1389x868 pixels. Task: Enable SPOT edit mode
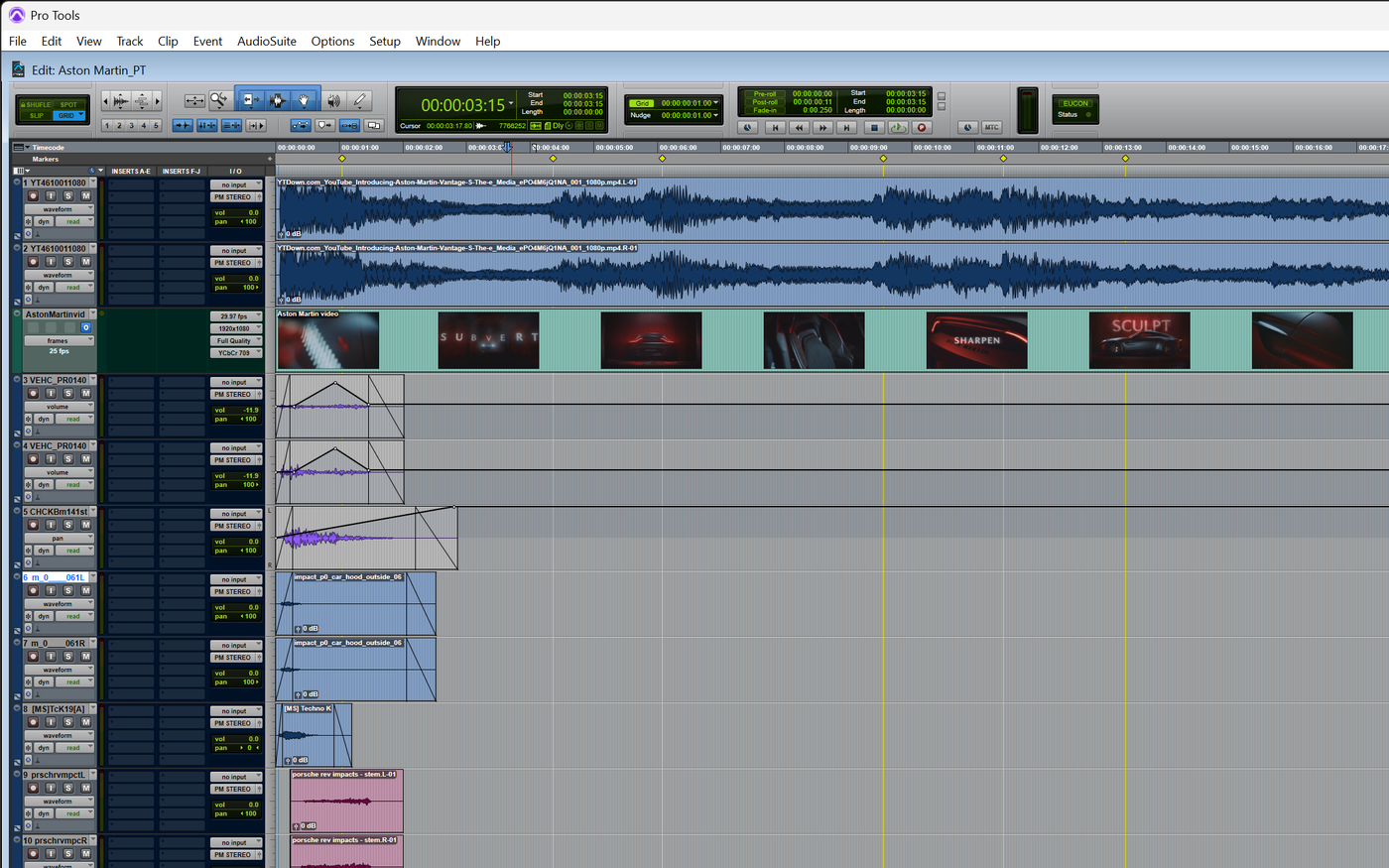point(69,104)
